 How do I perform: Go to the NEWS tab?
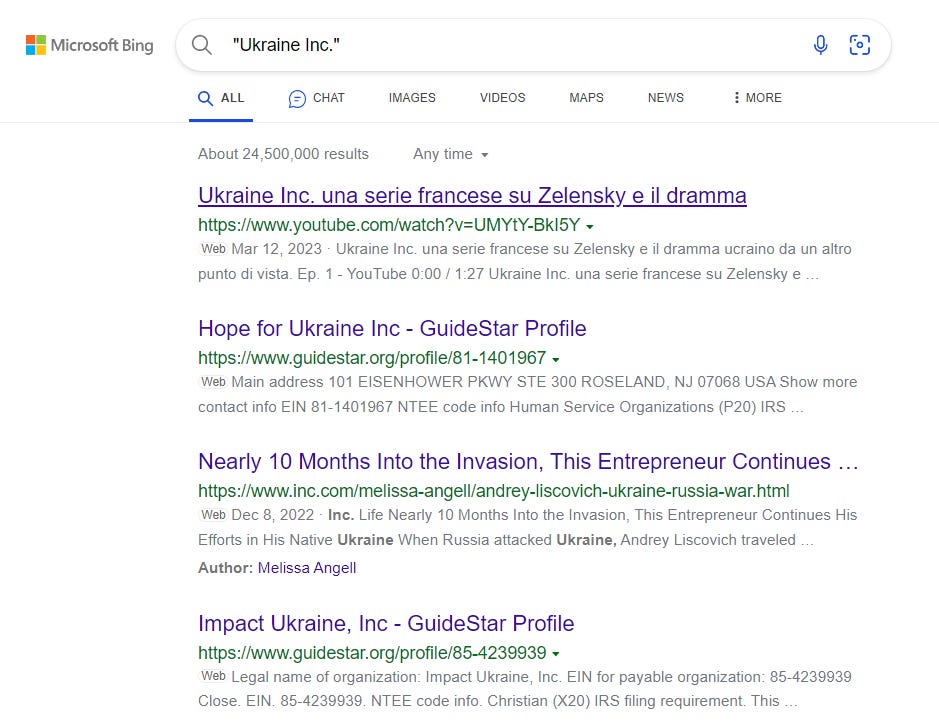(x=665, y=98)
